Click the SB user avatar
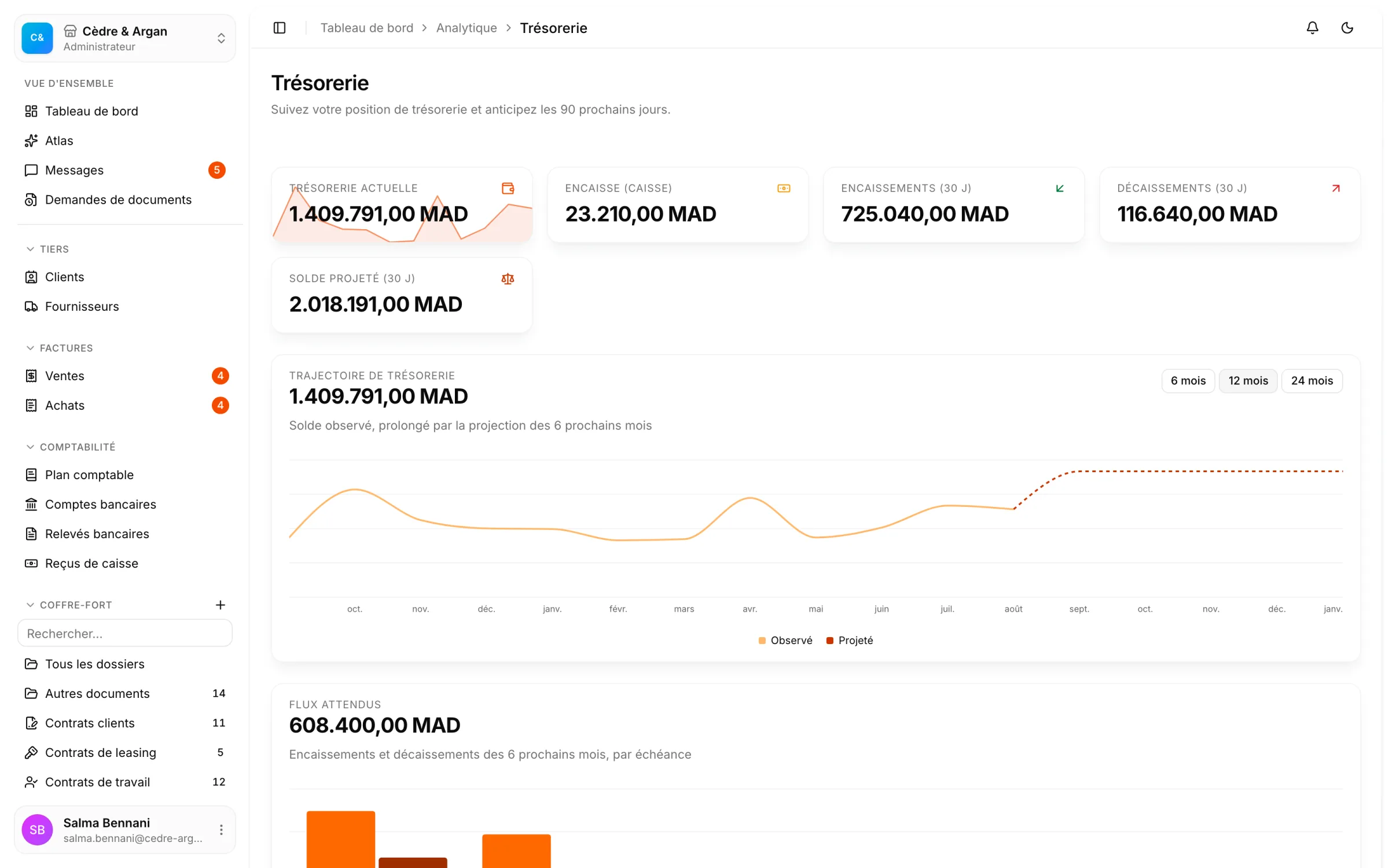 (x=37, y=830)
